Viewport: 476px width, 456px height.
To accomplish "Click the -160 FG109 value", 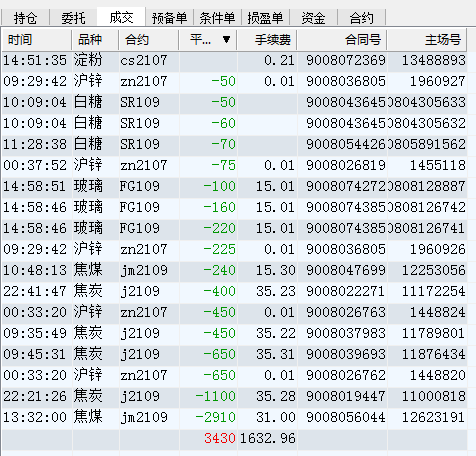I will click(x=220, y=207).
